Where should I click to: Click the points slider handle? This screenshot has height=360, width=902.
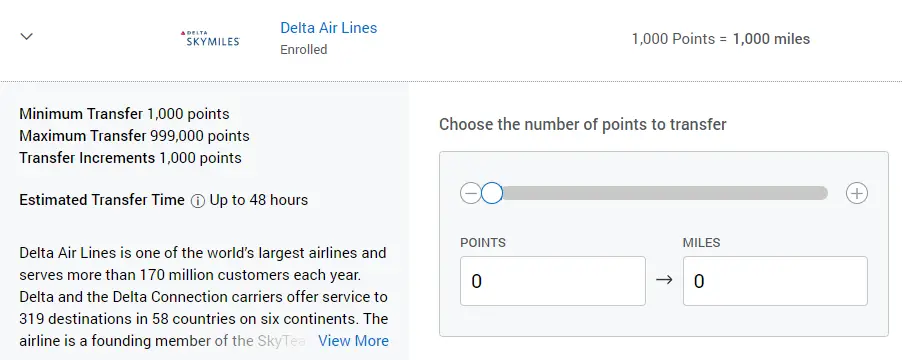tap(492, 194)
